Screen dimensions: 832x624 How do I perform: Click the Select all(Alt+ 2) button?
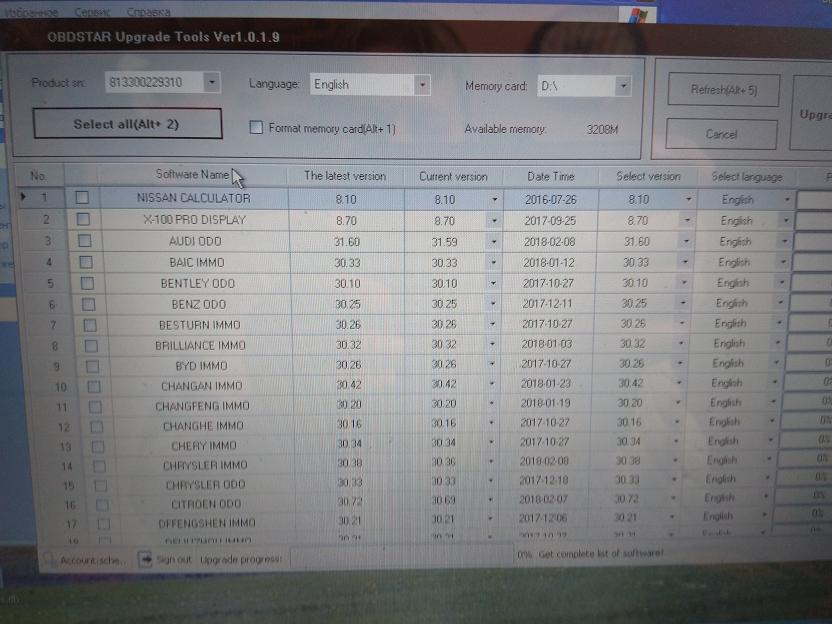pos(127,124)
